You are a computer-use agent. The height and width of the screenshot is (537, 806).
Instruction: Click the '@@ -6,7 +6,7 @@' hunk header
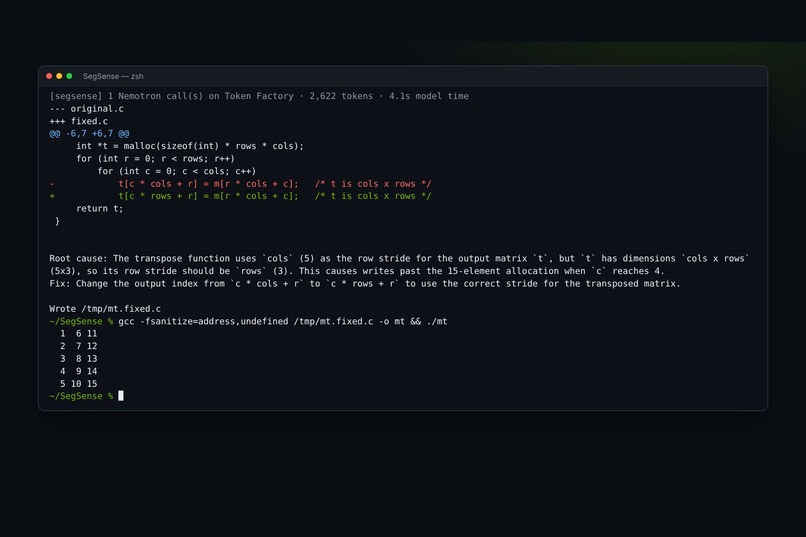point(89,134)
